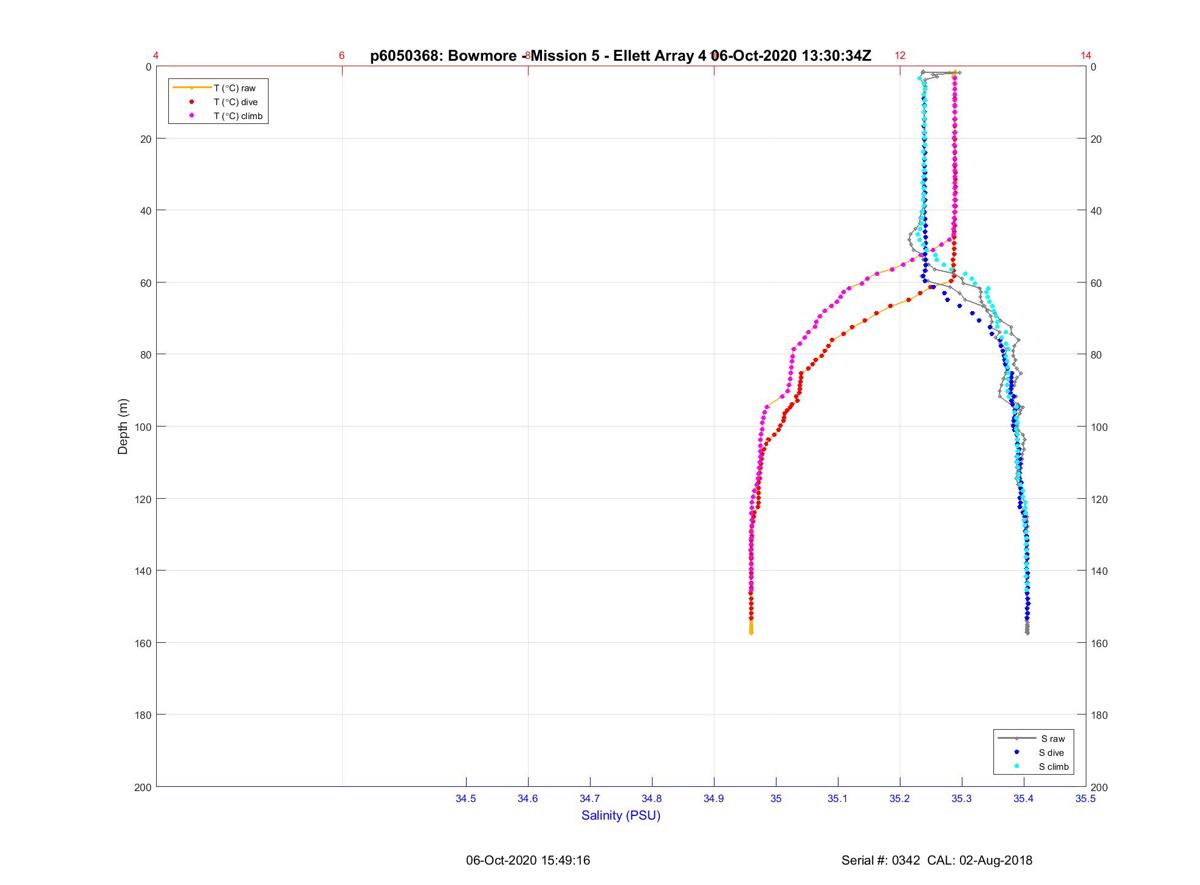Click the red dot marker beside "T (°C) dive"
The width and height of the screenshot is (1200, 885).
tap(192, 102)
